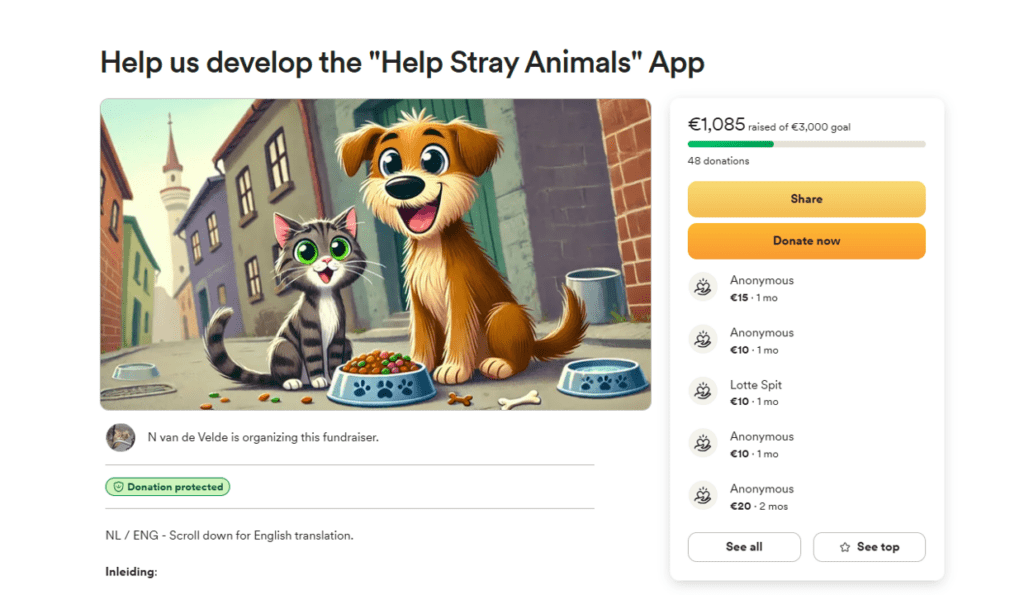Click the Anonymous donor icon below Lotte Spit
1024x595 pixels.
[x=704, y=443]
